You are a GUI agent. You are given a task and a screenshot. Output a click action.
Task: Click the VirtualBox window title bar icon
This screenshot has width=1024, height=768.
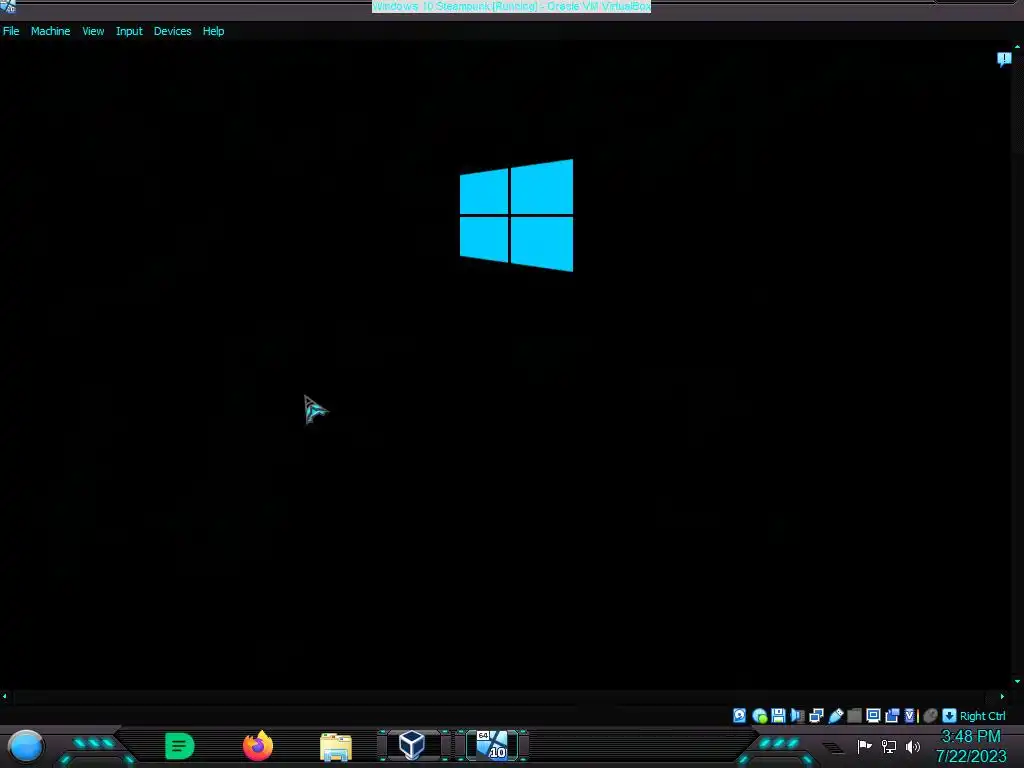click(8, 7)
